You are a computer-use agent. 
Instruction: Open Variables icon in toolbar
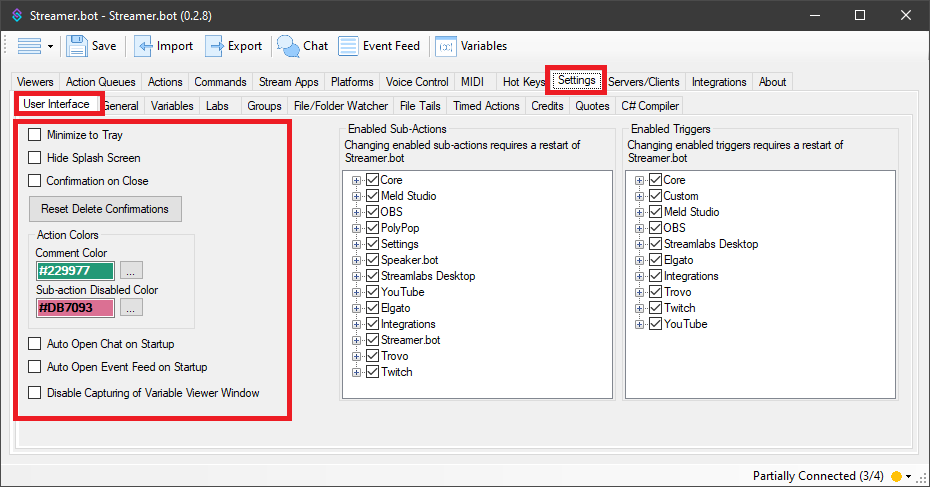[446, 46]
